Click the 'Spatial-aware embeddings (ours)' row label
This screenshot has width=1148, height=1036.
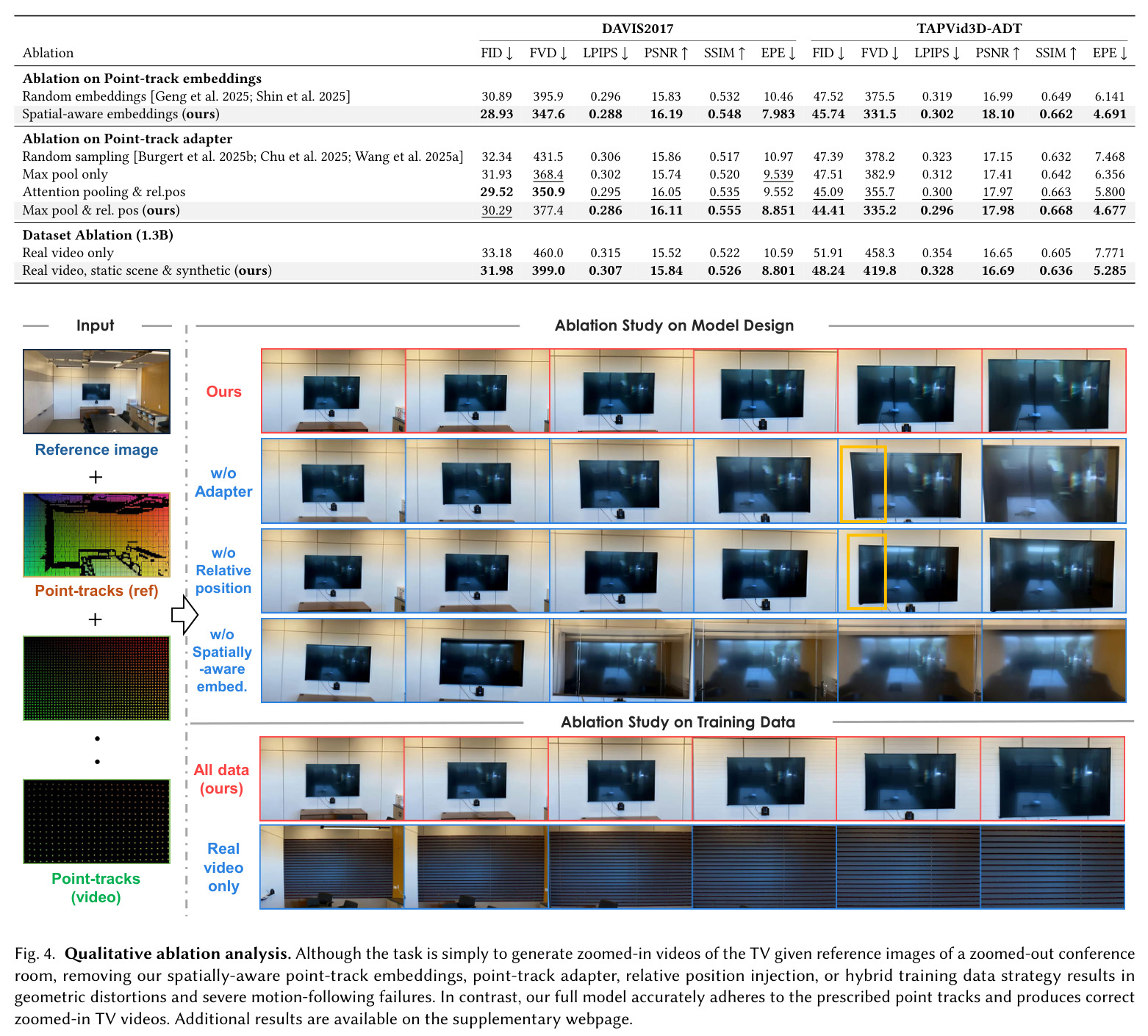[x=121, y=114]
